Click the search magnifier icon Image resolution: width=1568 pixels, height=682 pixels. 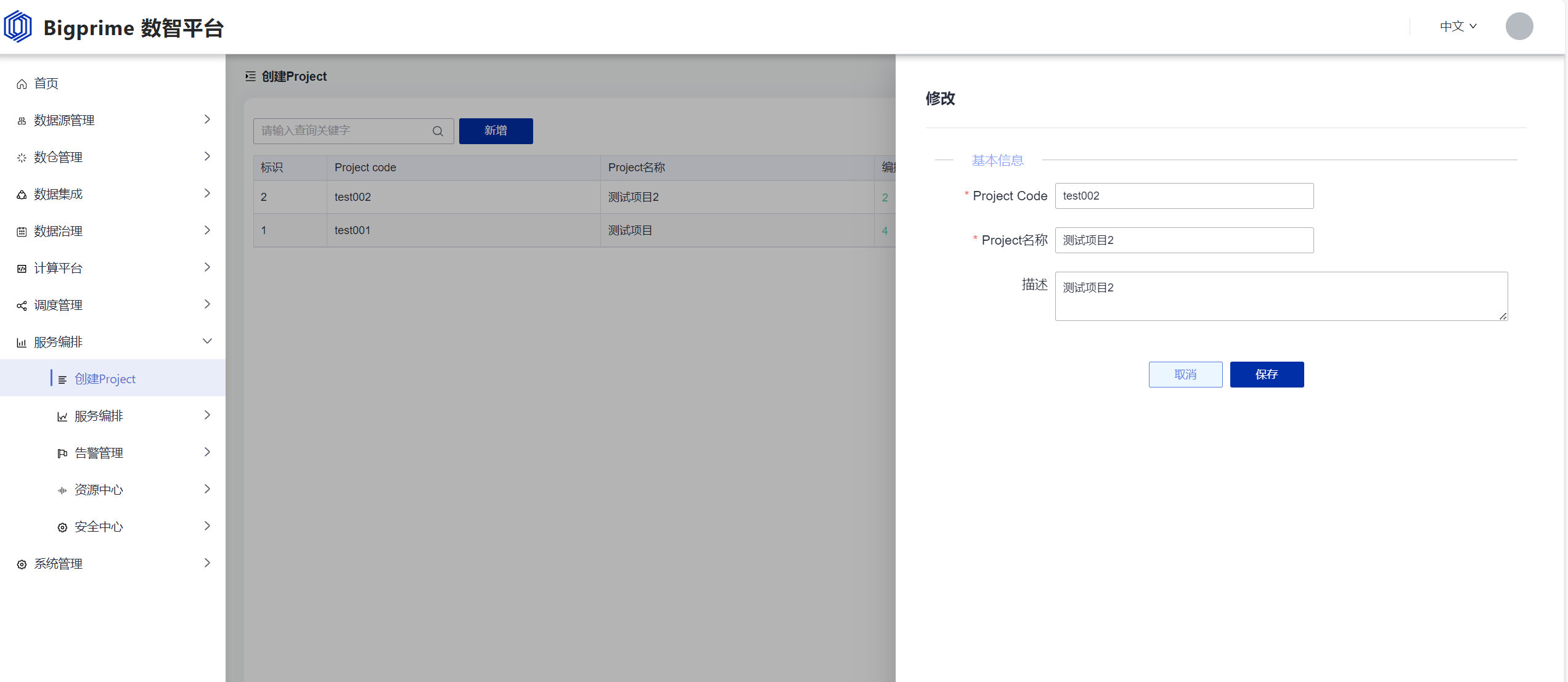pos(438,131)
